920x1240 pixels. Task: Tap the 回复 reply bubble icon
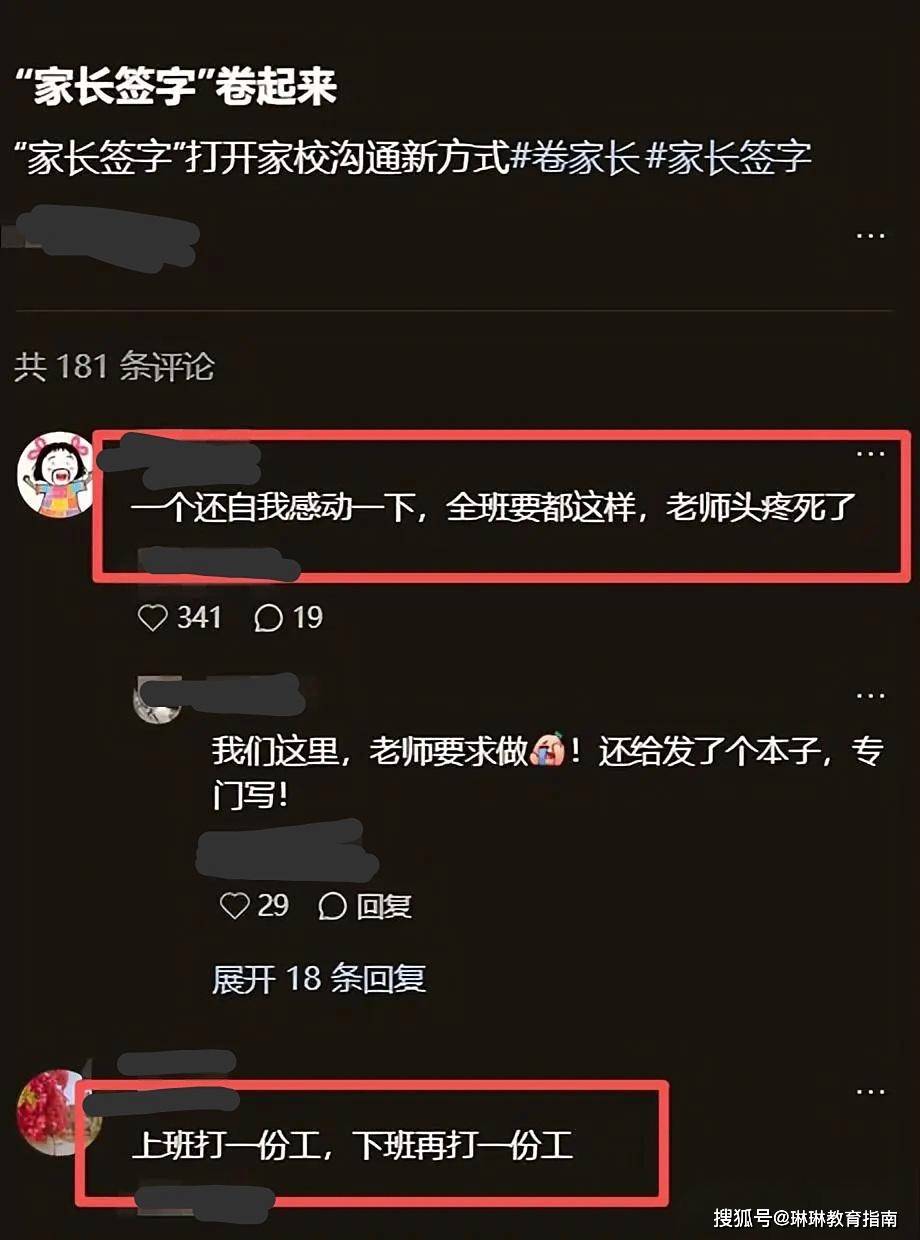coord(332,907)
